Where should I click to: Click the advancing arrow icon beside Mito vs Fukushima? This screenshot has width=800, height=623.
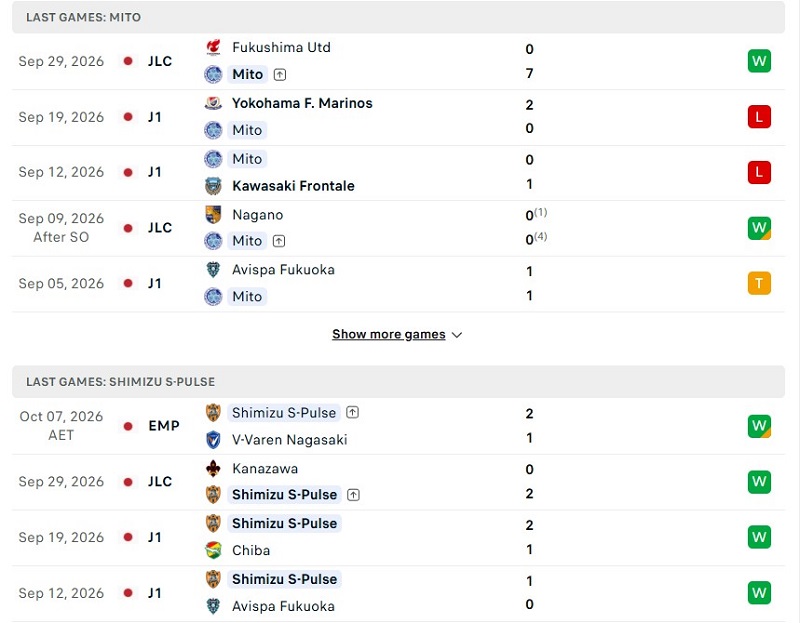(x=280, y=75)
